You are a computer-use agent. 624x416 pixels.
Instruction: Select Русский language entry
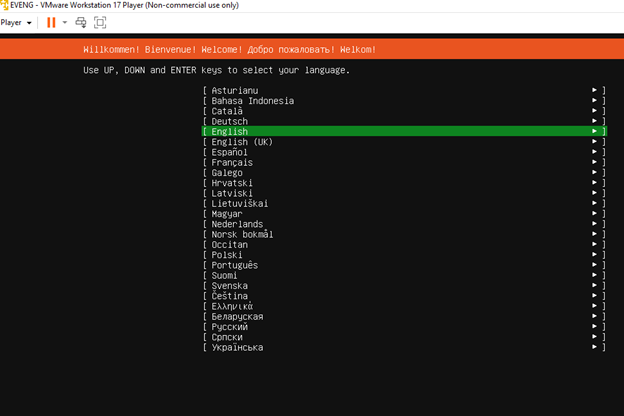click(230, 327)
